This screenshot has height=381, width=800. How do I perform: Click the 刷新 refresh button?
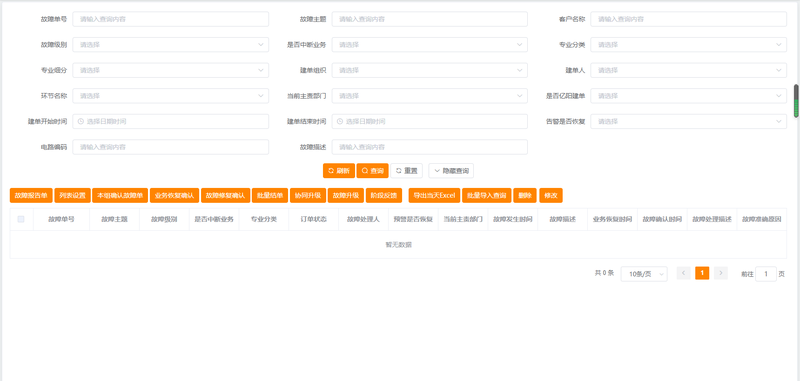(339, 171)
